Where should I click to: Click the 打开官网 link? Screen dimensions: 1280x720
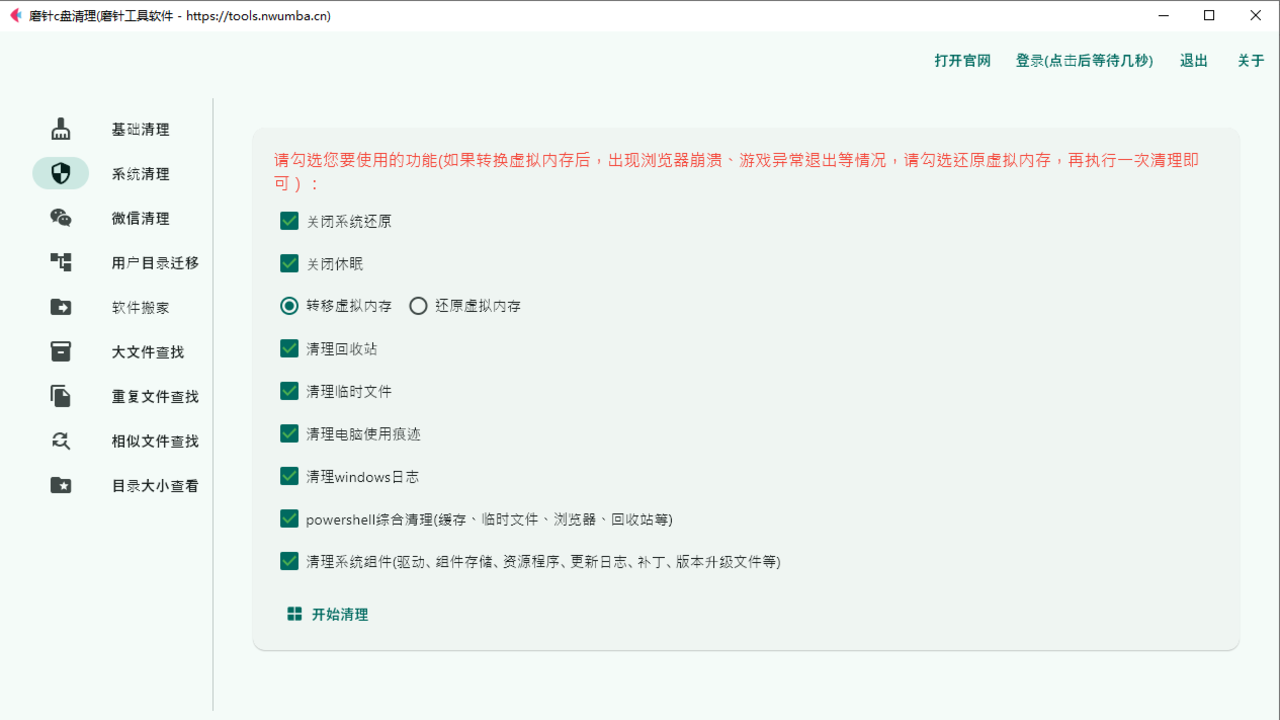pos(963,61)
